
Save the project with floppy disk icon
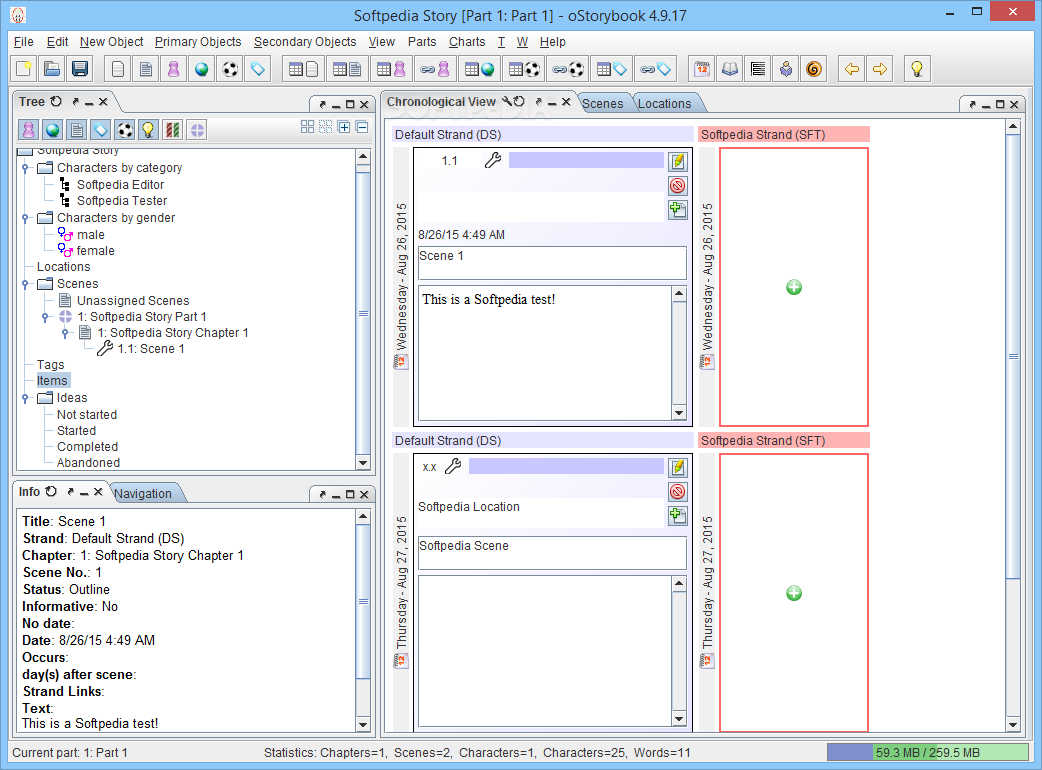(x=80, y=68)
